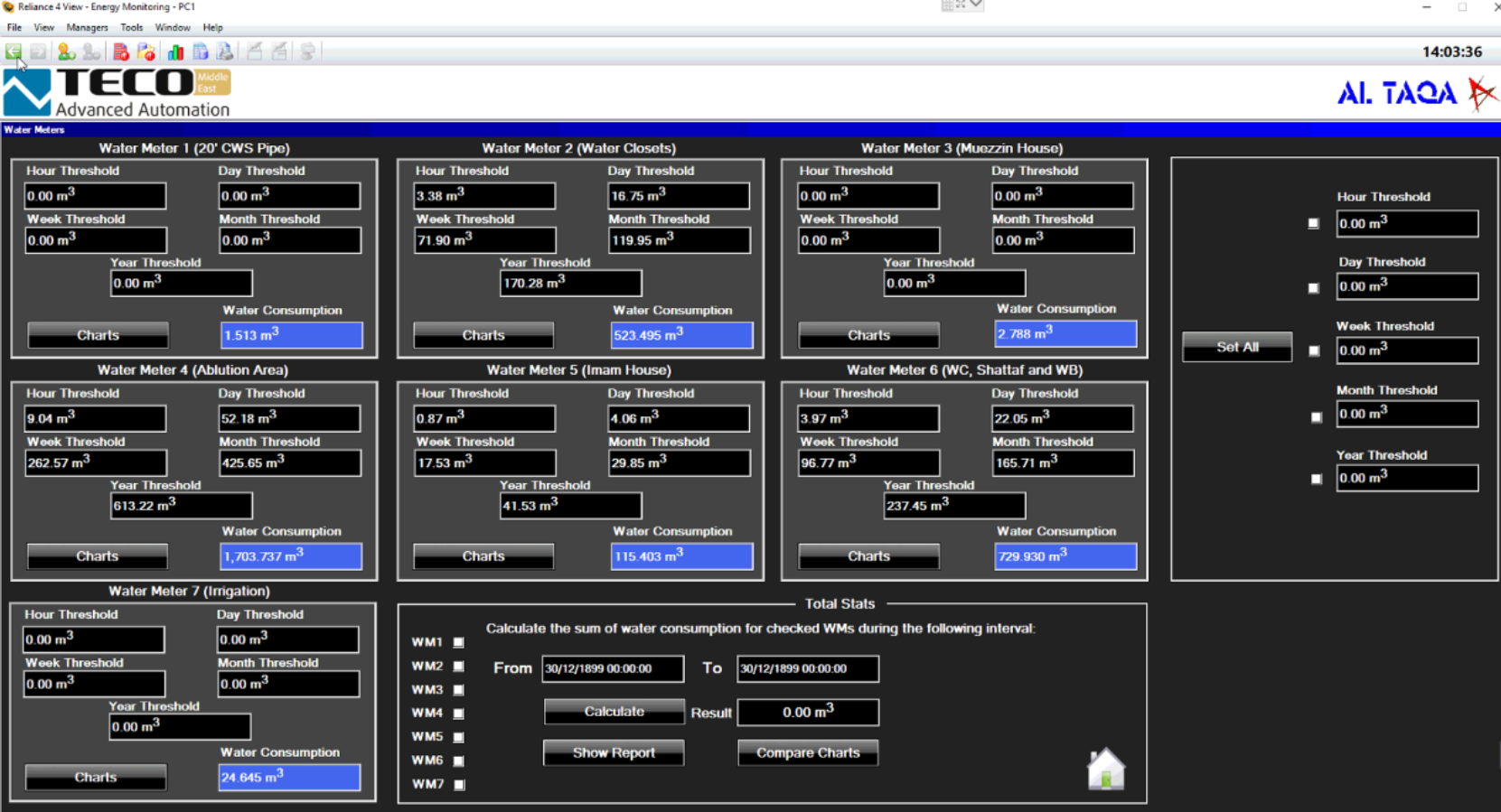Viewport: 1501px width, 812px height.
Task: Click the print report toolbar icon
Action: 225,52
